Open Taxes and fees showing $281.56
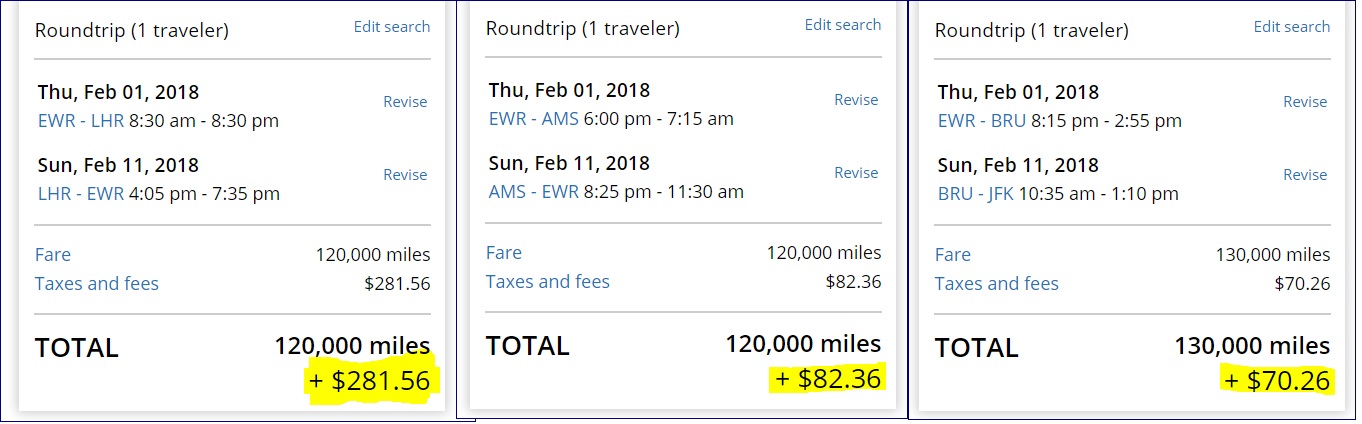Viewport: 1362px width, 424px height. tap(97, 284)
